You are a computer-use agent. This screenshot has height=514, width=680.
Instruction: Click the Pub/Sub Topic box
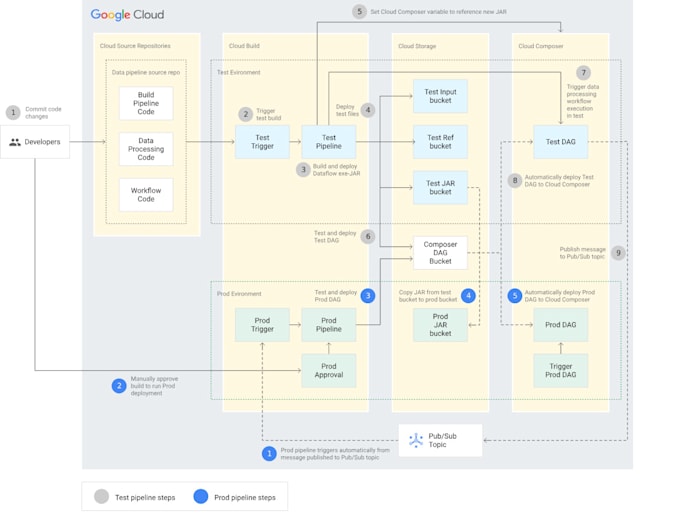click(440, 440)
